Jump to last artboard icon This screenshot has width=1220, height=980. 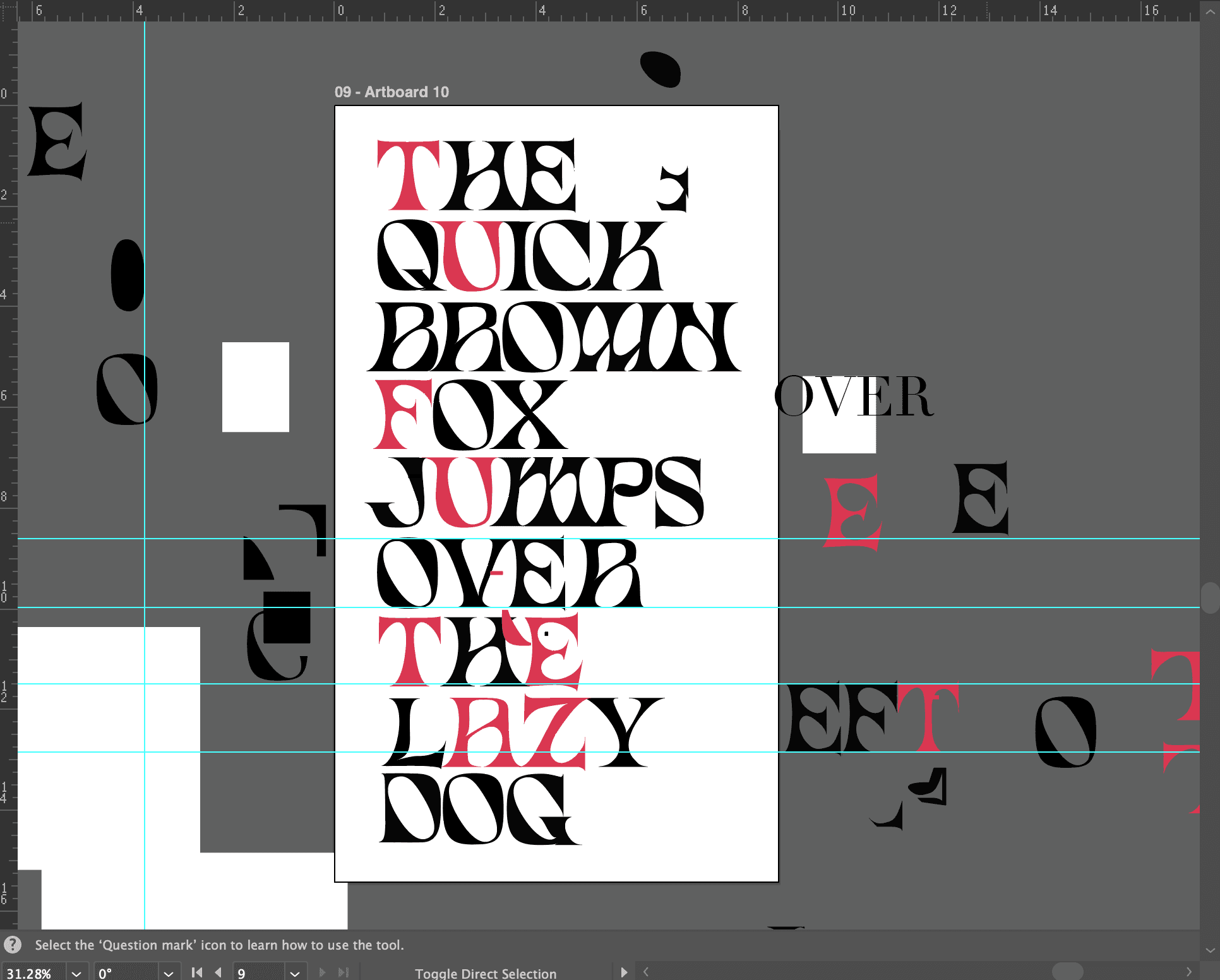tap(344, 972)
